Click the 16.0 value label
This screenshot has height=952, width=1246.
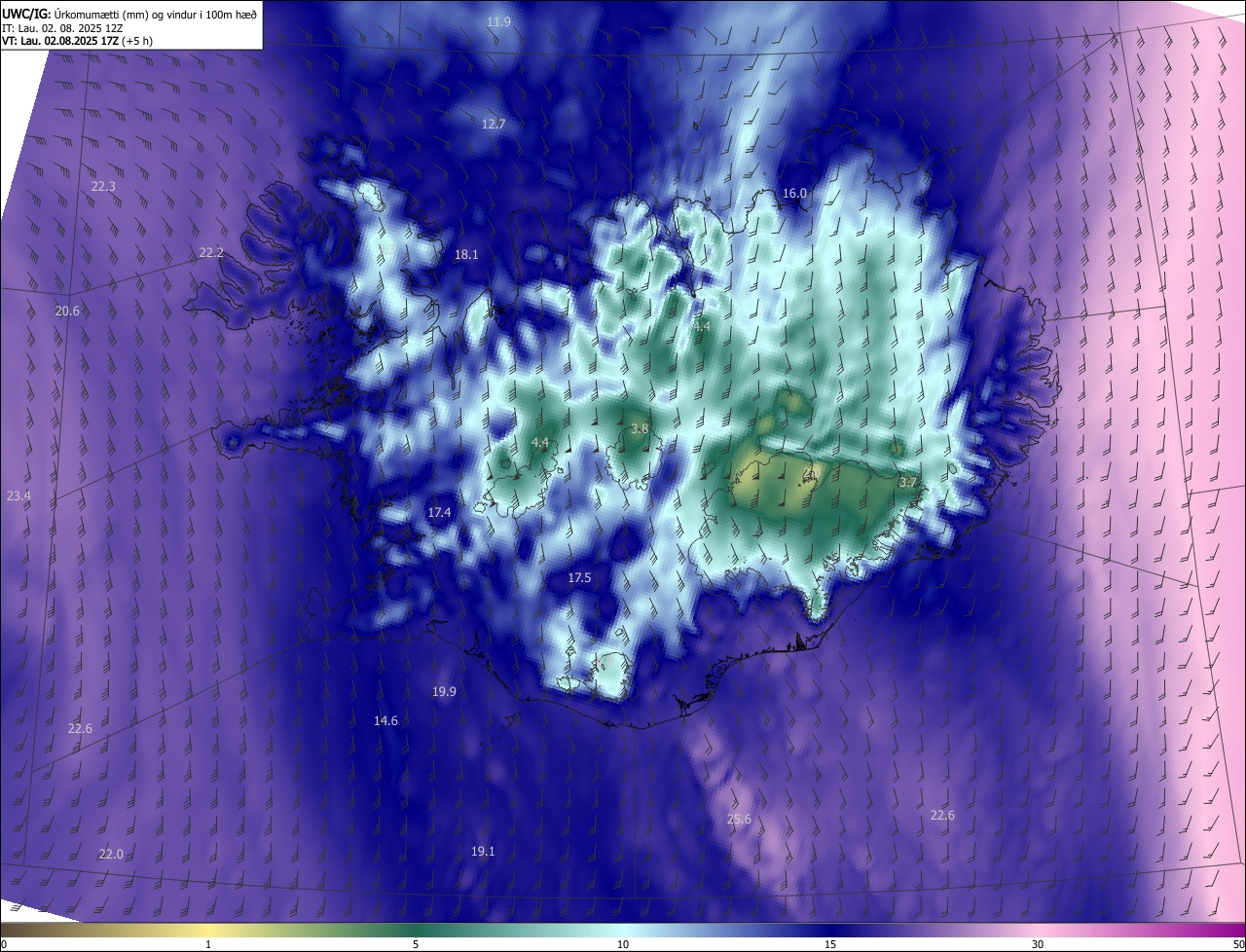click(x=795, y=193)
